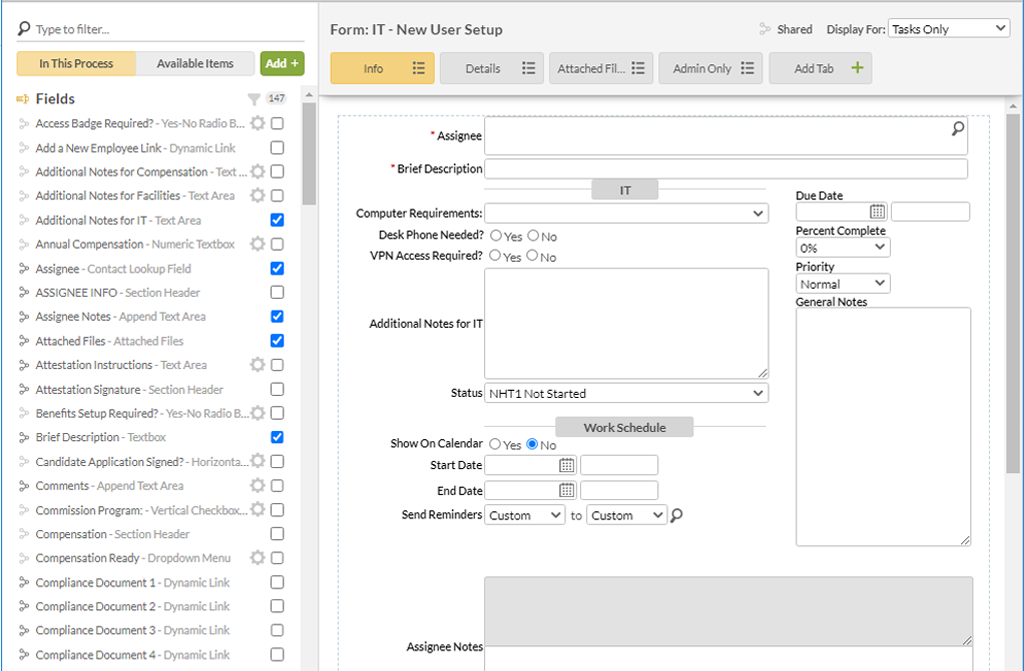The width and height of the screenshot is (1024, 671).
Task: Open gear settings for Commission Program
Action: tap(258, 510)
